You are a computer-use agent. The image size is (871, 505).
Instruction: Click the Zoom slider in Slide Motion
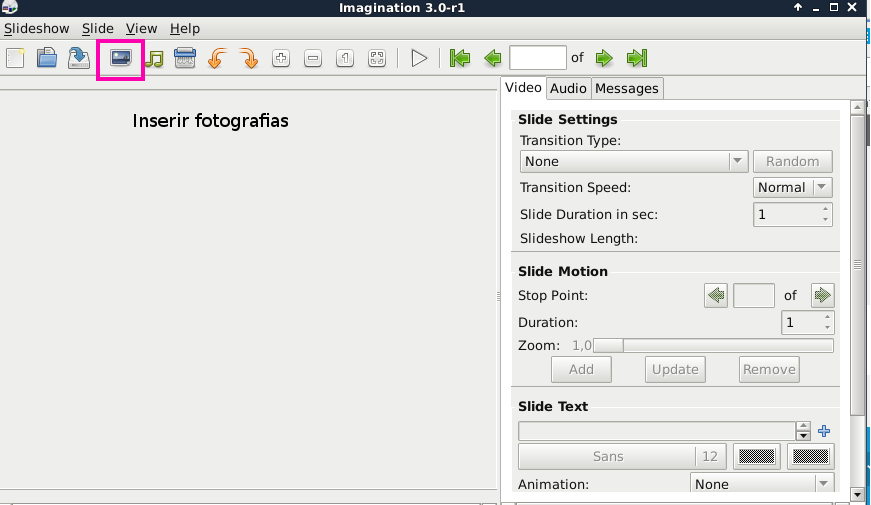tap(713, 345)
